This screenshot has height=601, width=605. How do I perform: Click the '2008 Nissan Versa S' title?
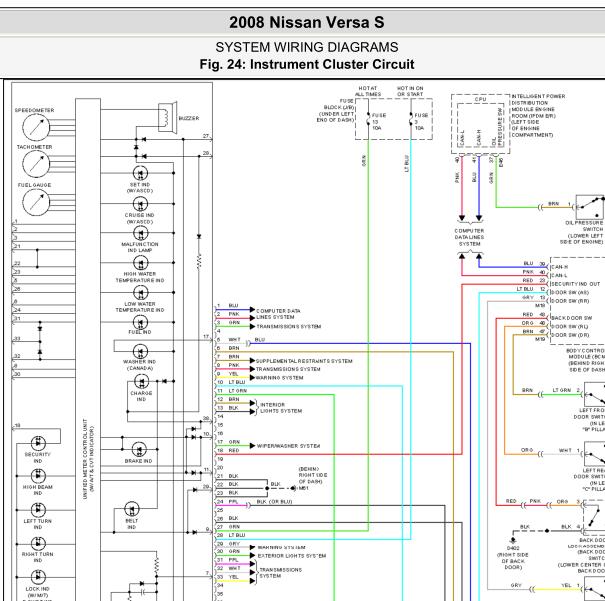click(x=307, y=22)
